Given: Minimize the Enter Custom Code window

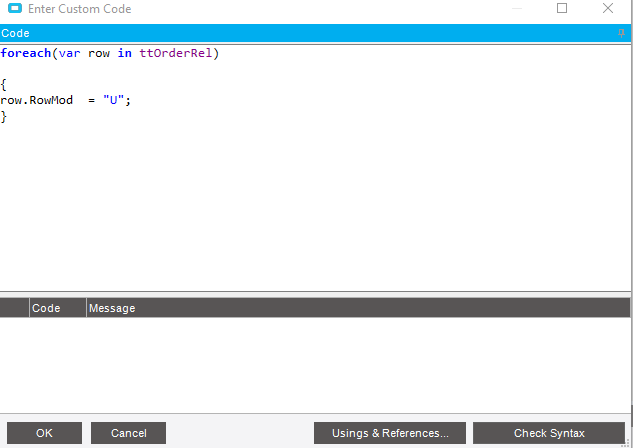Looking at the screenshot, I should [517, 8].
